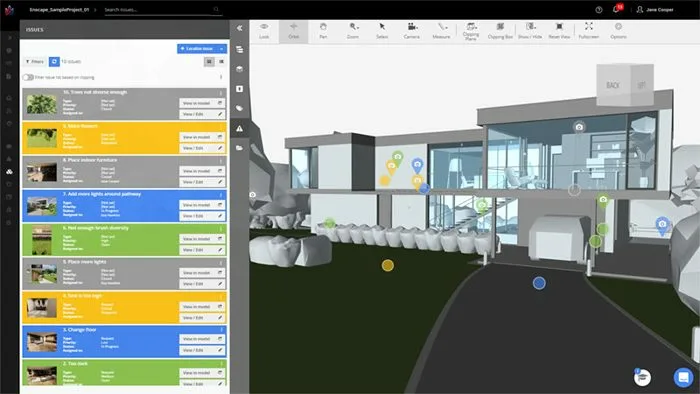Open the saved views panel icon
The height and width of the screenshot is (394, 700).
[240, 89]
